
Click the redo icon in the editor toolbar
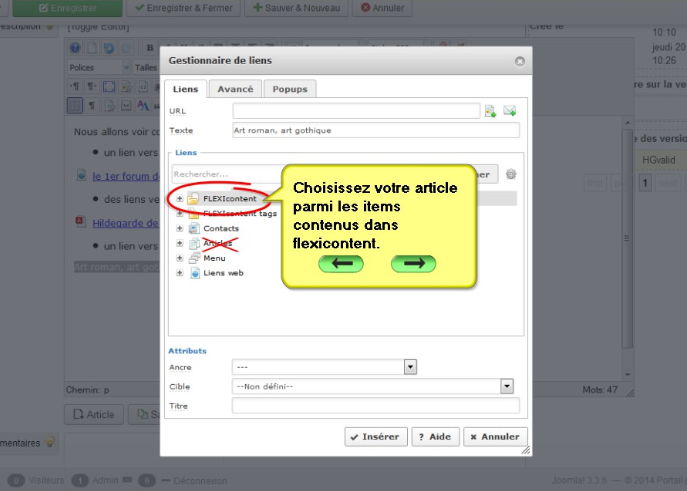point(126,48)
